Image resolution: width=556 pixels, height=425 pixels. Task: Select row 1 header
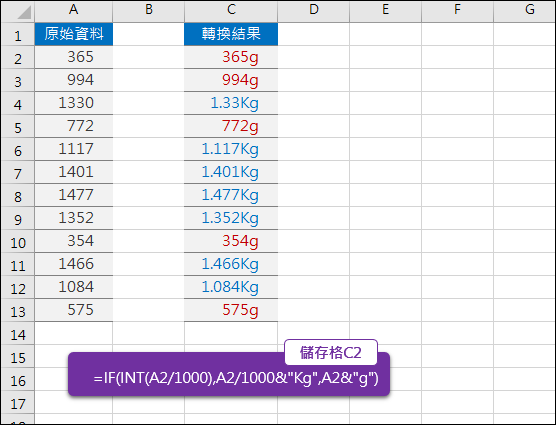(17, 34)
